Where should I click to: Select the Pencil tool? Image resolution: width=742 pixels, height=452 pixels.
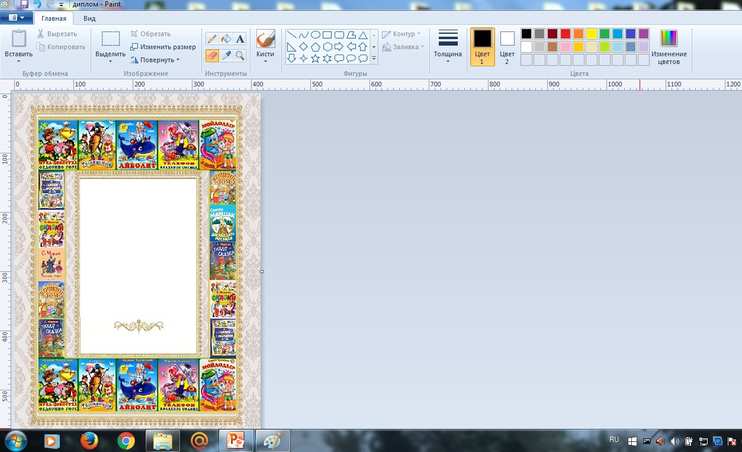click(212, 39)
